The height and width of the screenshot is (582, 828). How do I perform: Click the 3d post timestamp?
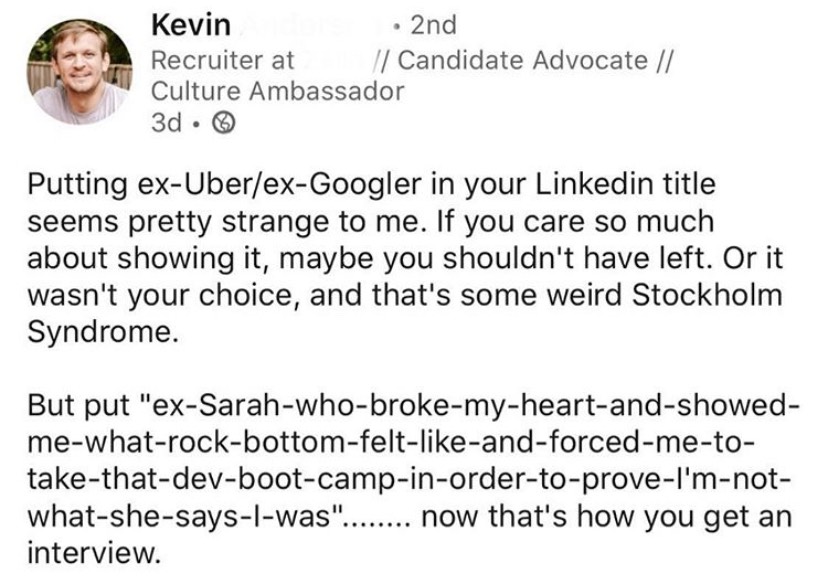pyautogui.click(x=167, y=123)
